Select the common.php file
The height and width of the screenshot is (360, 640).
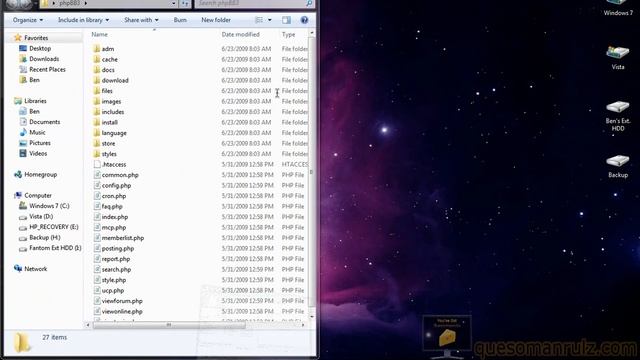click(120, 175)
